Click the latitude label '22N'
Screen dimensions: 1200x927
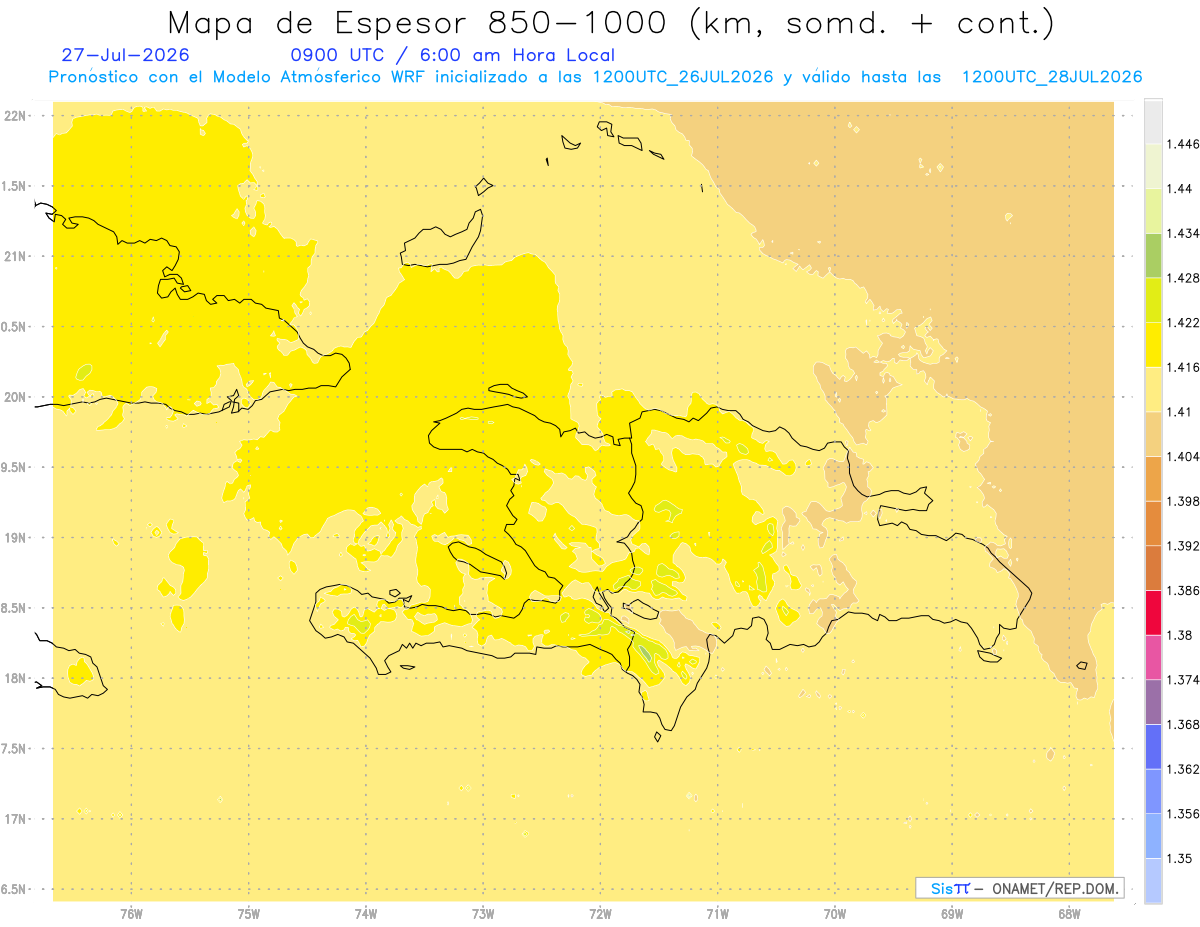(16, 116)
